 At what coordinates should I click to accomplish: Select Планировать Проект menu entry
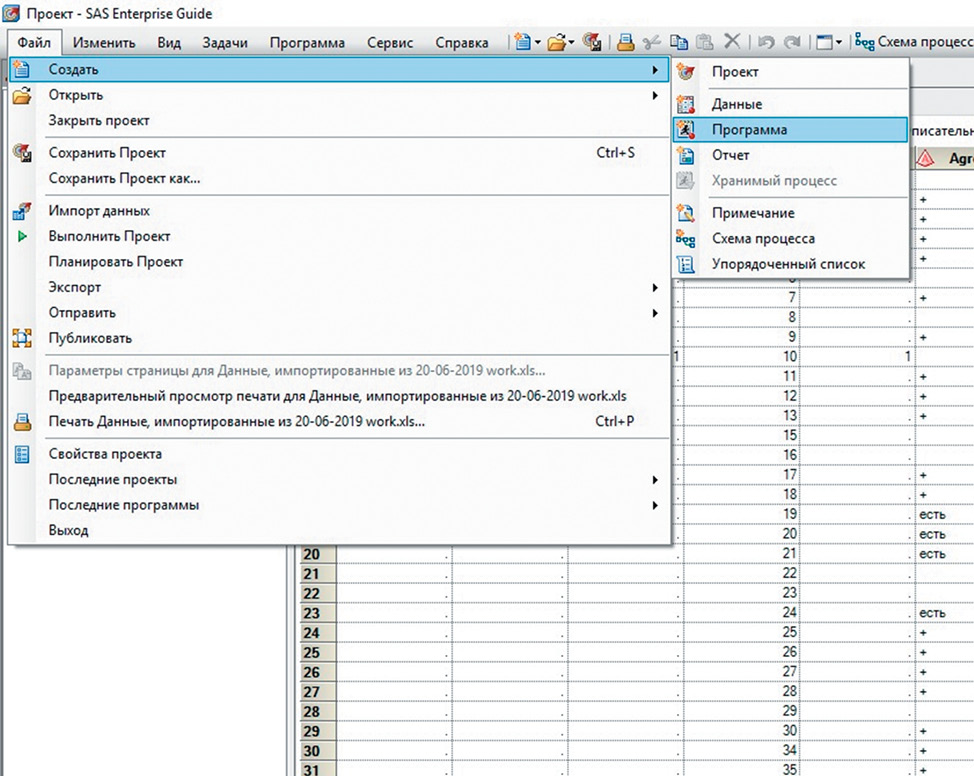click(116, 262)
